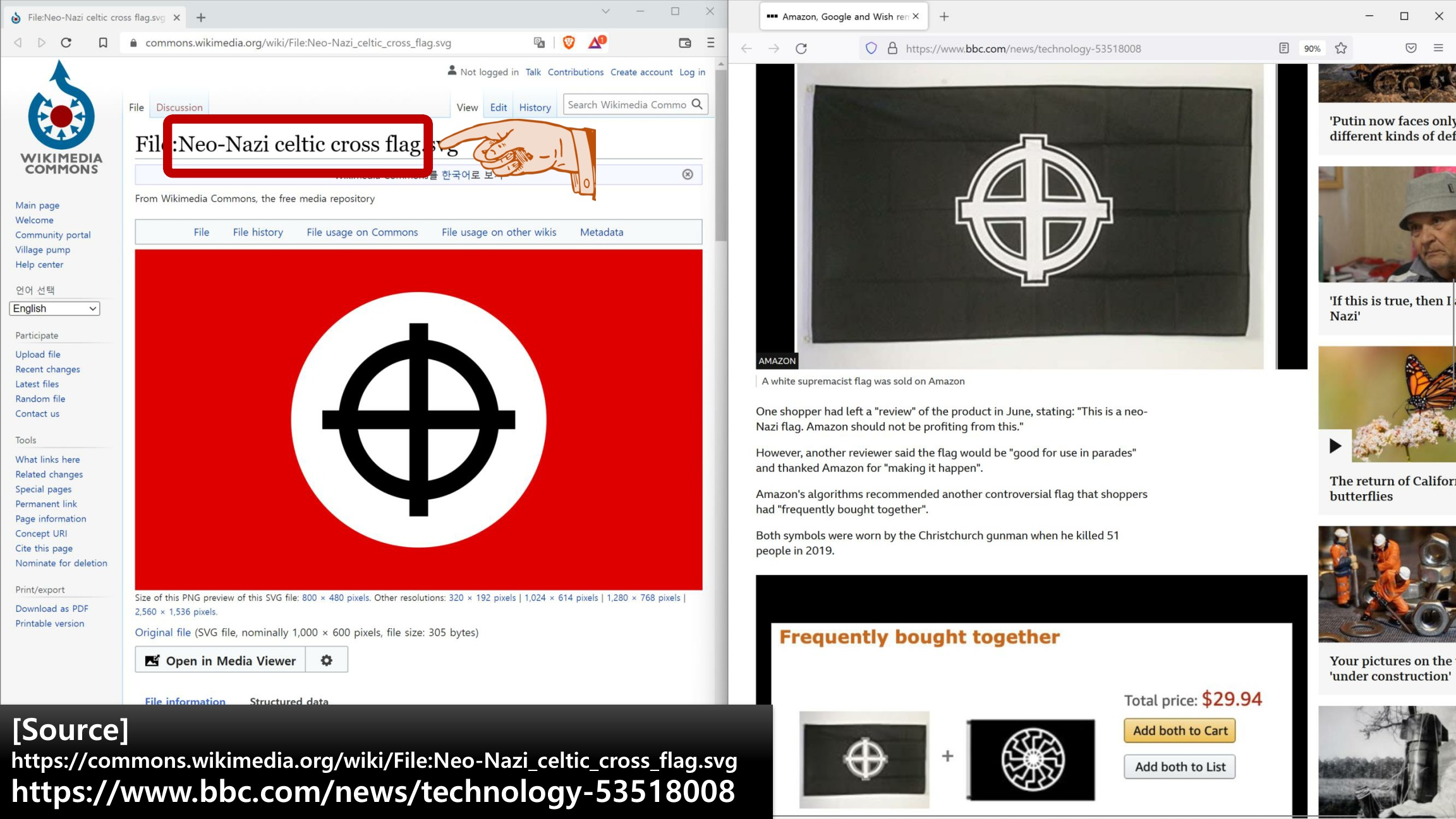Click the tab search chevron in left browser
The height and width of the screenshot is (819, 1456).
605,11
